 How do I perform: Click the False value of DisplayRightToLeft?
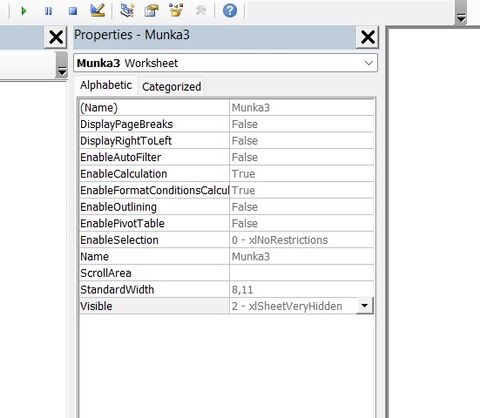pyautogui.click(x=245, y=141)
